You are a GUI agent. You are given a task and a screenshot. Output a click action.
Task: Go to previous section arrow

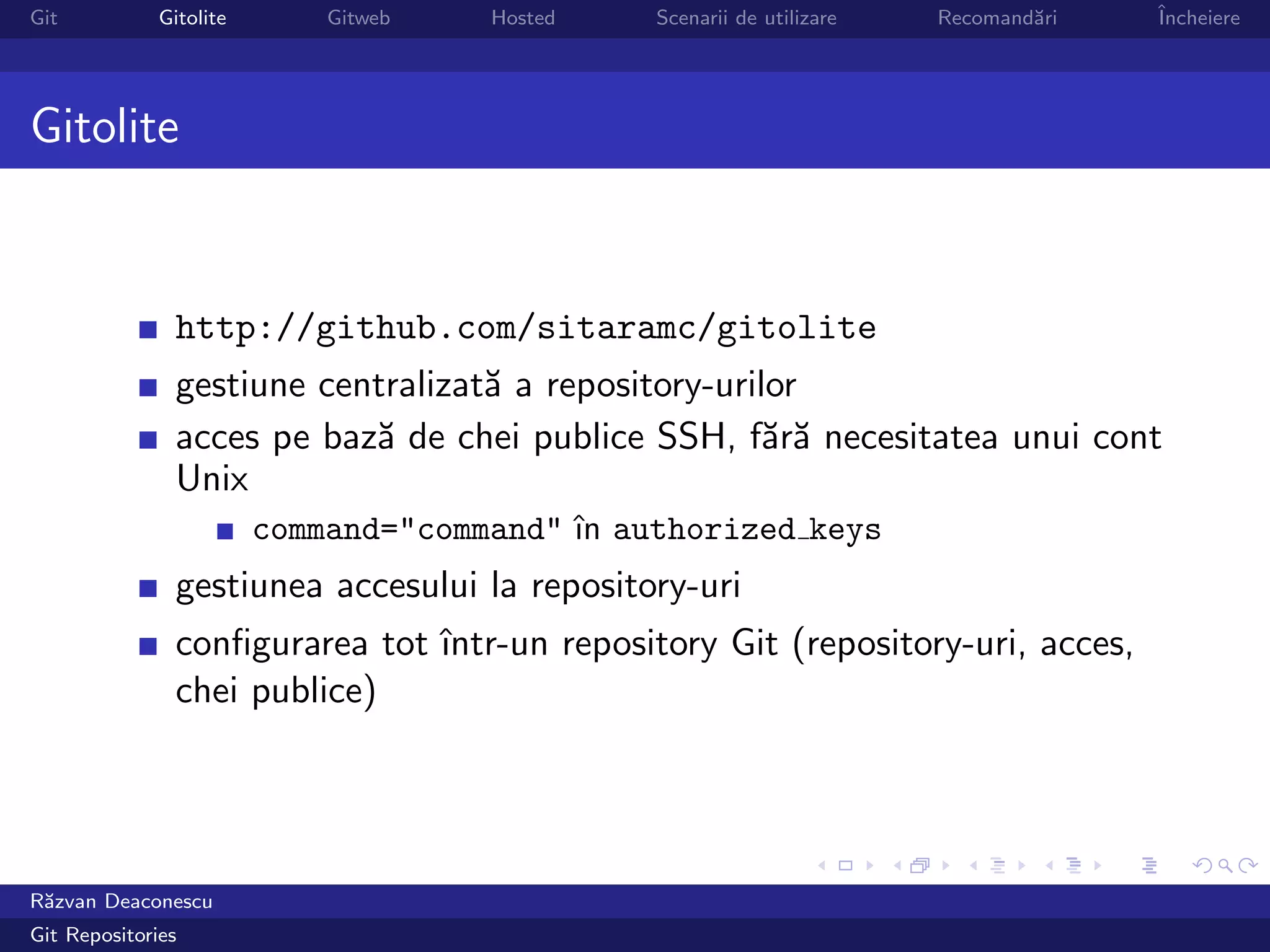coord(1049,865)
